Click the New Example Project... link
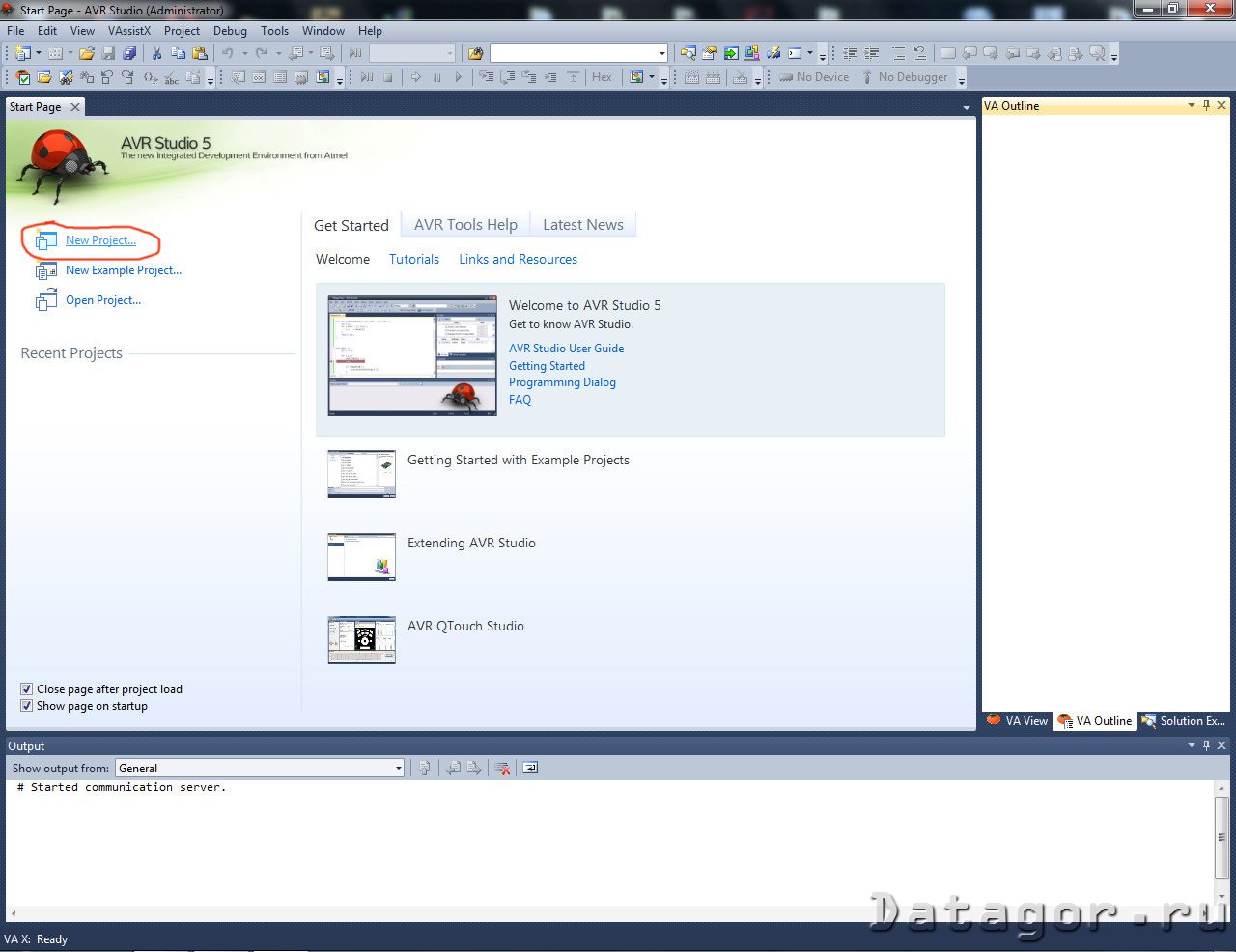 pyautogui.click(x=124, y=270)
